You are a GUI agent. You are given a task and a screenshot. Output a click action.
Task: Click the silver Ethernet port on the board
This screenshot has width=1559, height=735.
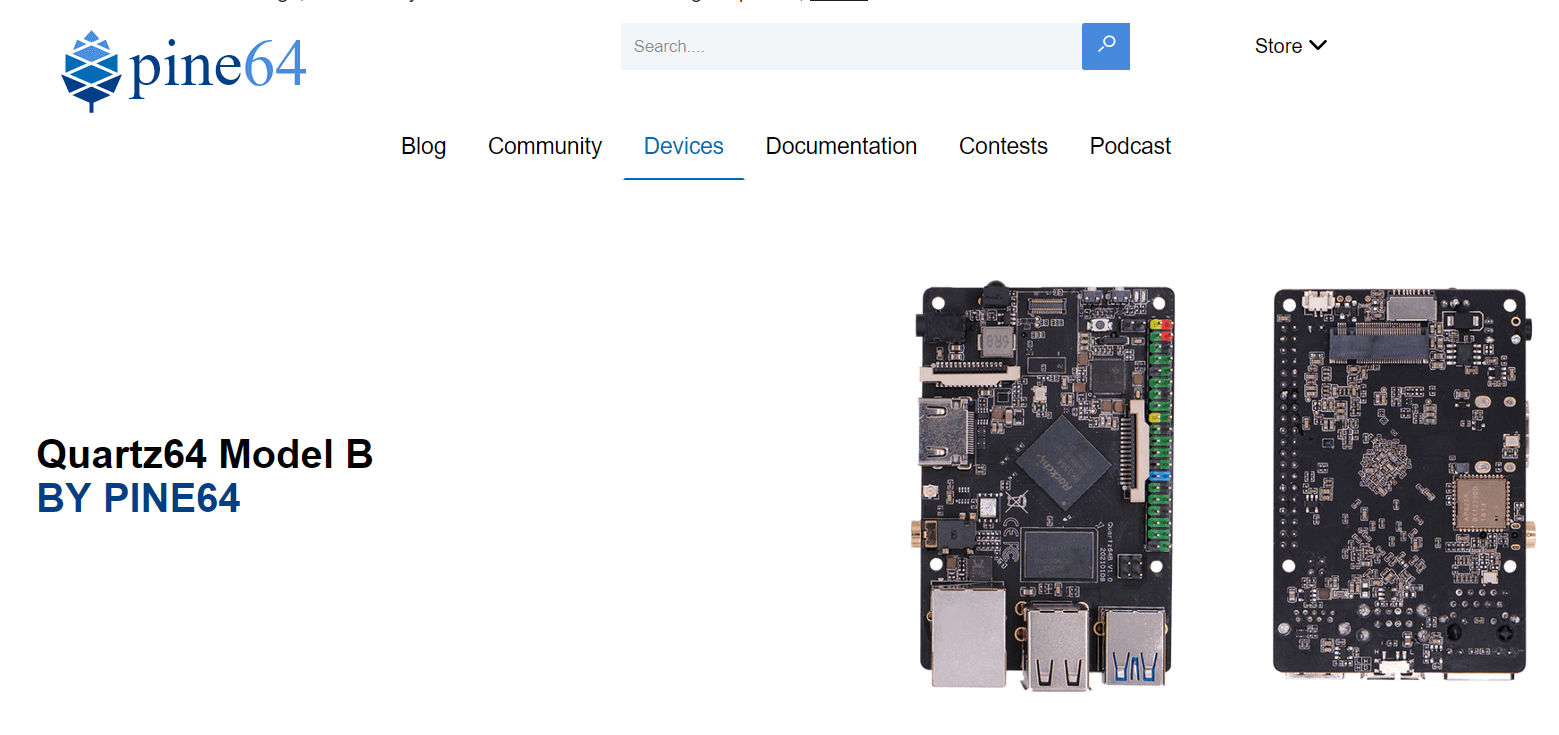tap(967, 634)
